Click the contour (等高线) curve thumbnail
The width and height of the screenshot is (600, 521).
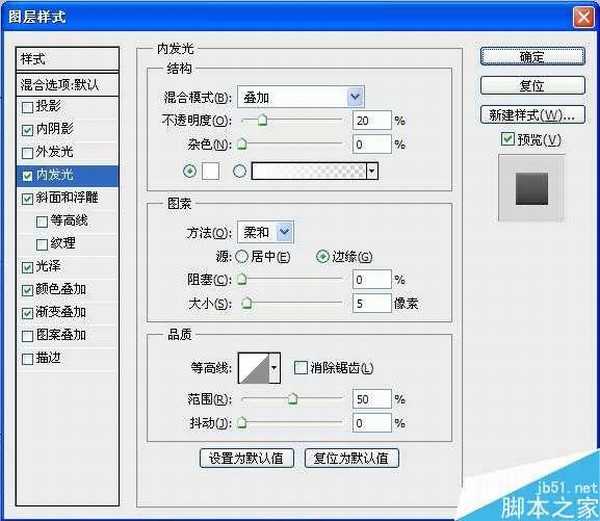point(253,368)
